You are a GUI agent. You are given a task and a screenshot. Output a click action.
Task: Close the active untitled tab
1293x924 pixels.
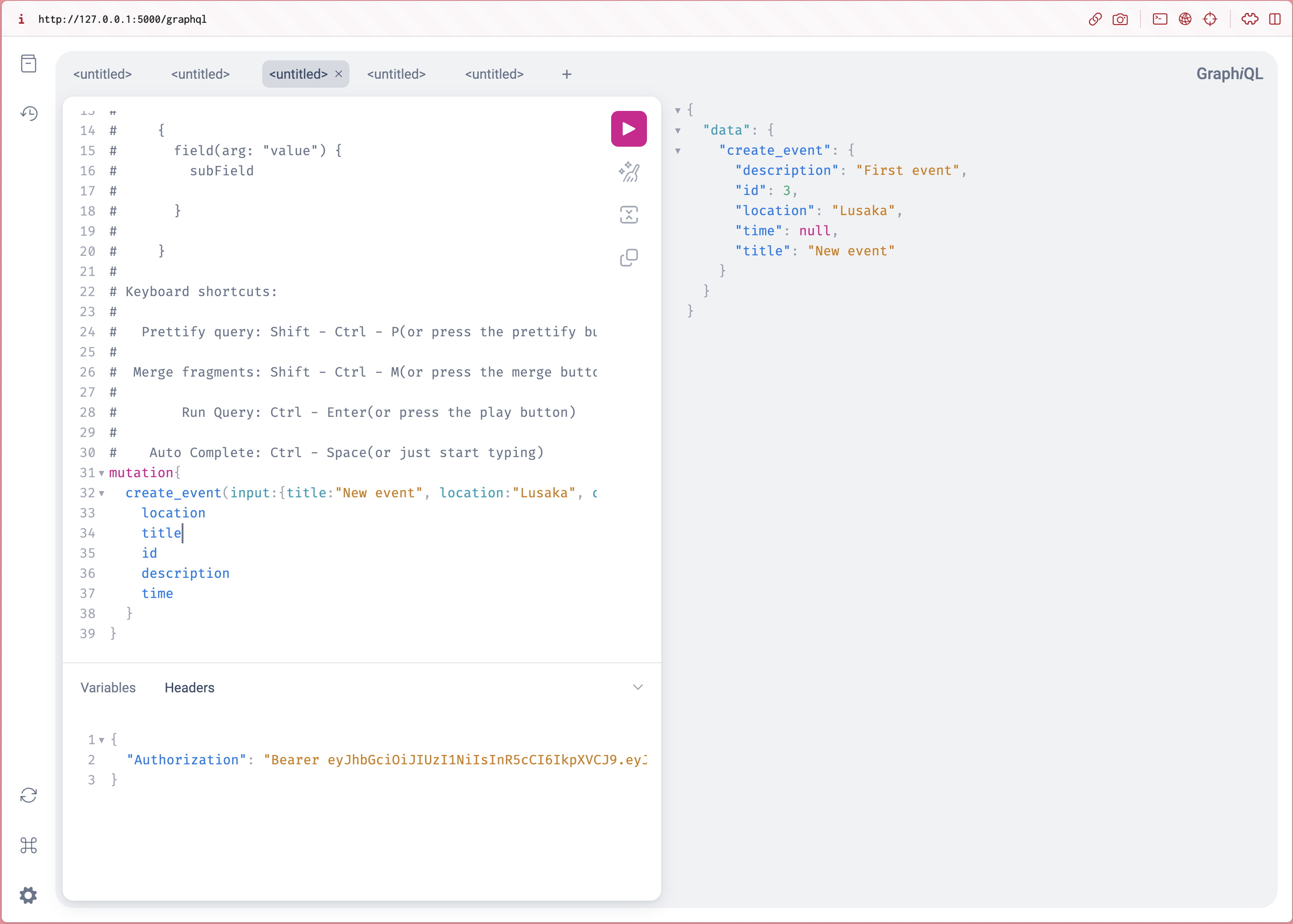[x=339, y=74]
